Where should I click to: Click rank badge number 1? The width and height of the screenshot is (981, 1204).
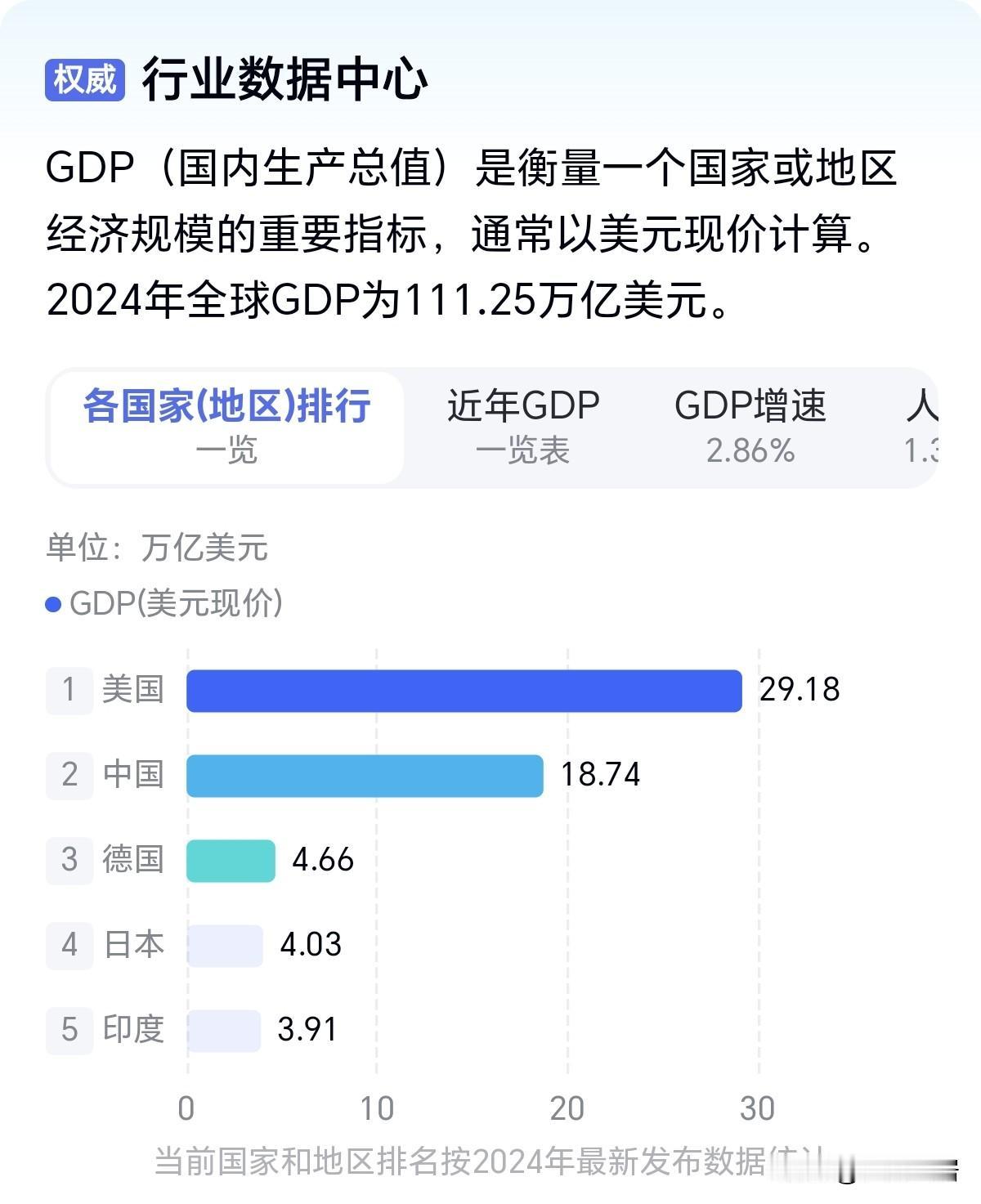(69, 691)
